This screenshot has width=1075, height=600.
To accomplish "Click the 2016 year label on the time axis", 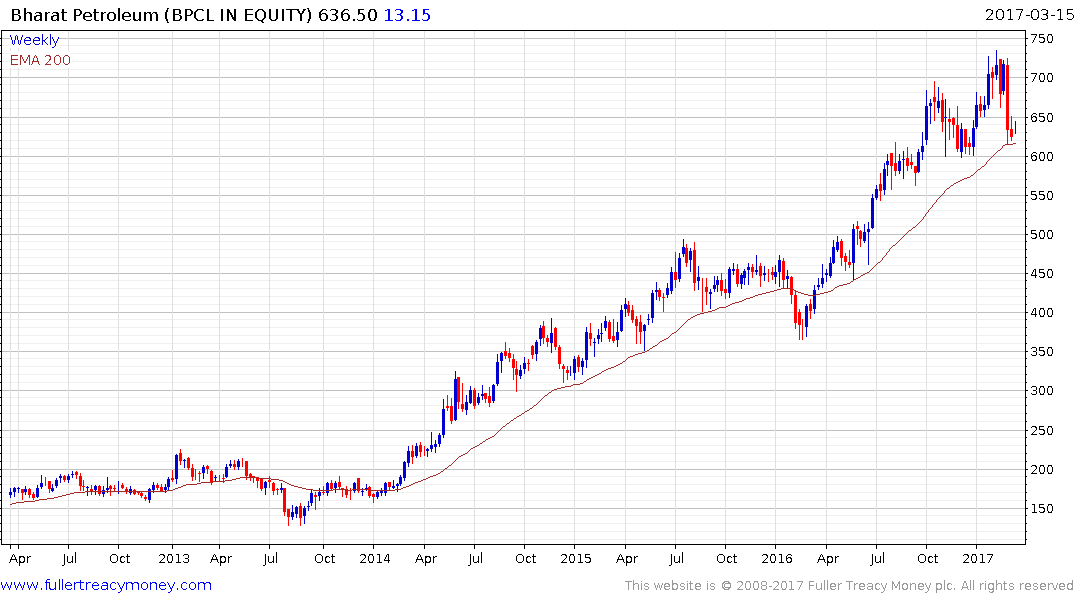I will tap(777, 558).
